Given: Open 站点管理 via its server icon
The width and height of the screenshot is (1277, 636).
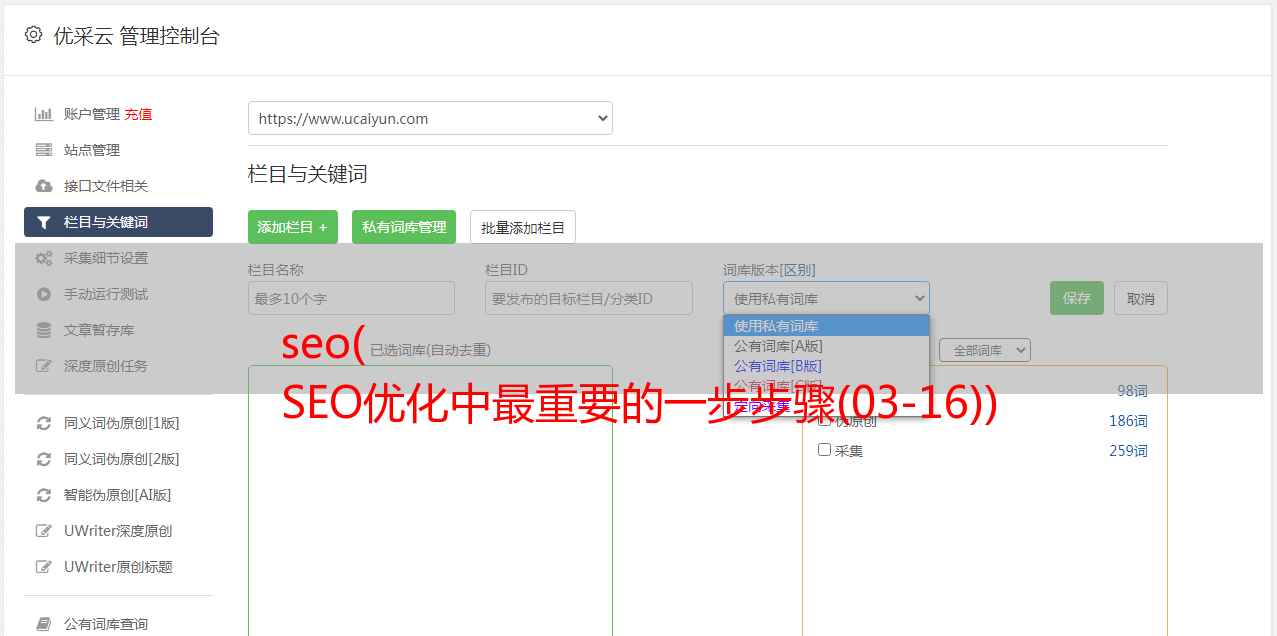Looking at the screenshot, I should (x=44, y=150).
